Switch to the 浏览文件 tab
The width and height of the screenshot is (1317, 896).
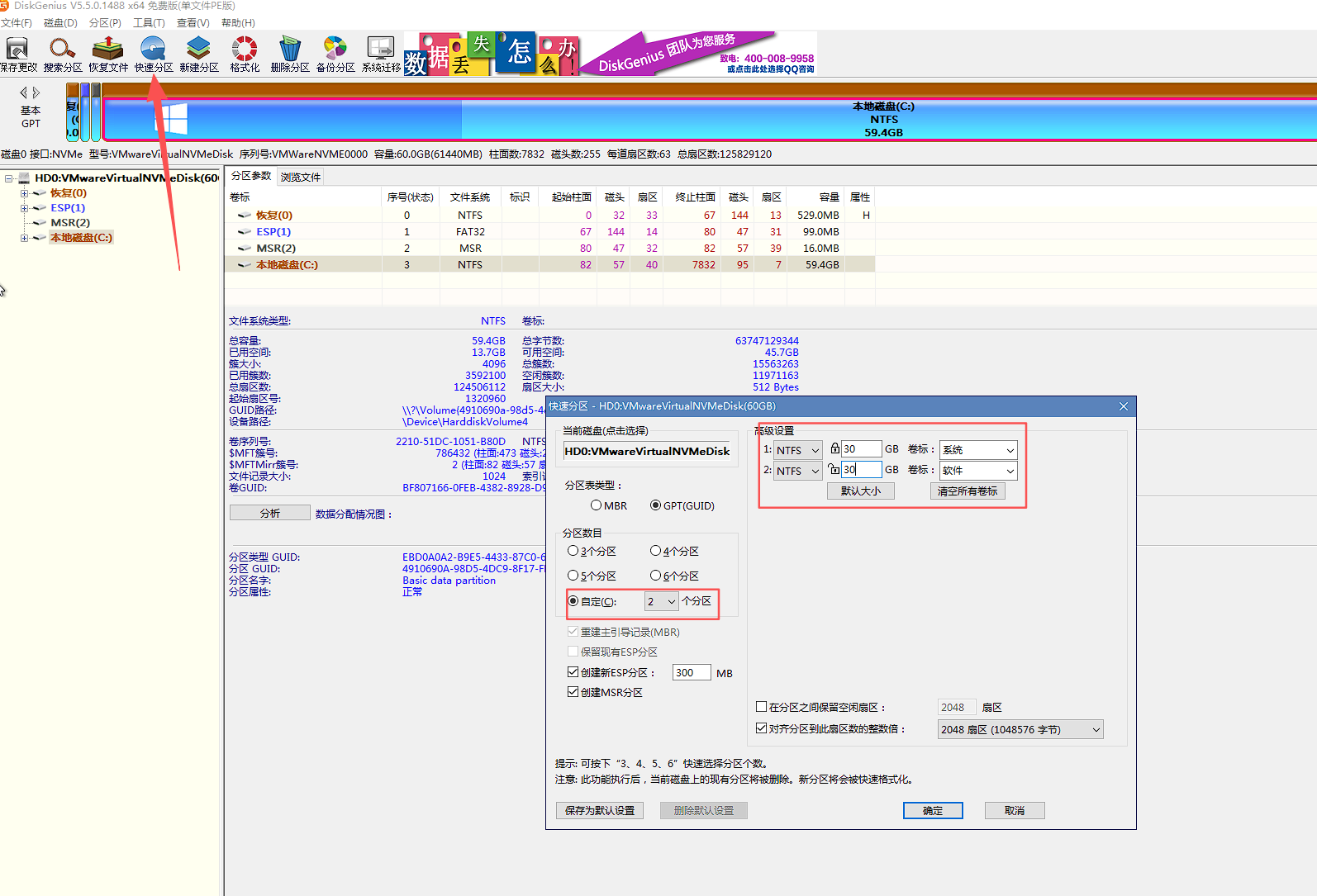tap(300, 177)
